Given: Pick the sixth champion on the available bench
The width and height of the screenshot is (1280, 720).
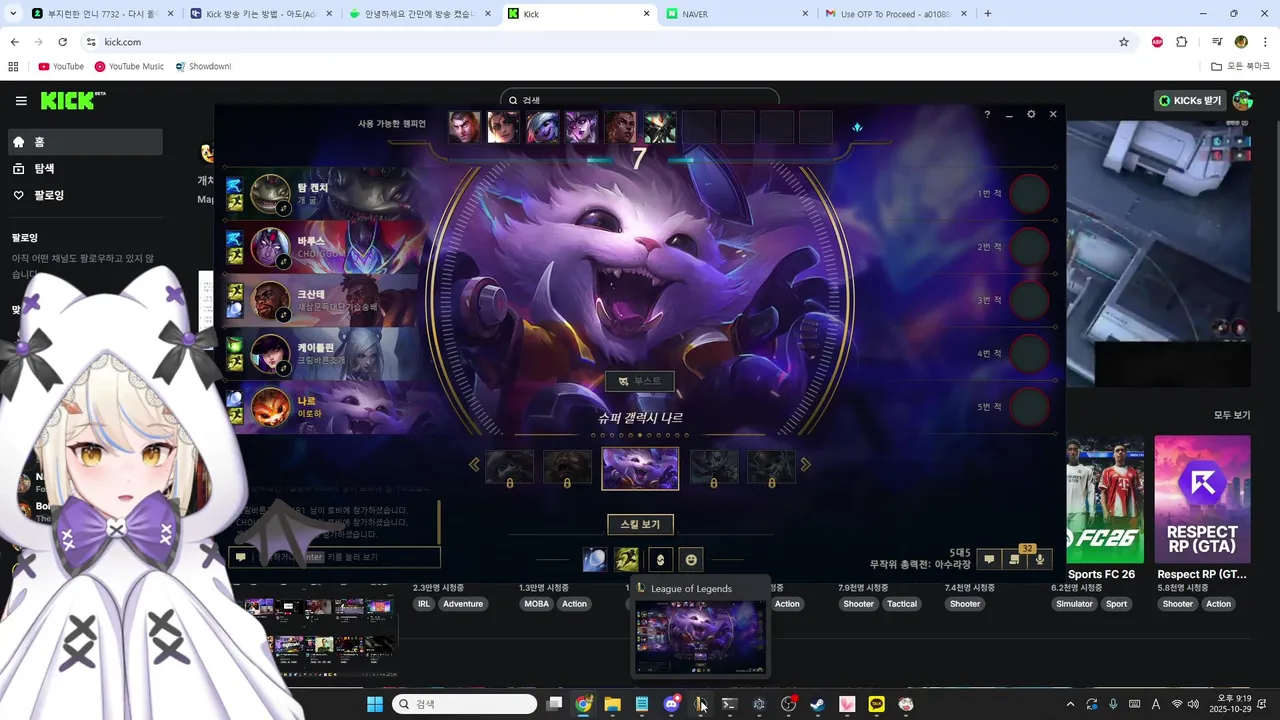Looking at the screenshot, I should 659,127.
